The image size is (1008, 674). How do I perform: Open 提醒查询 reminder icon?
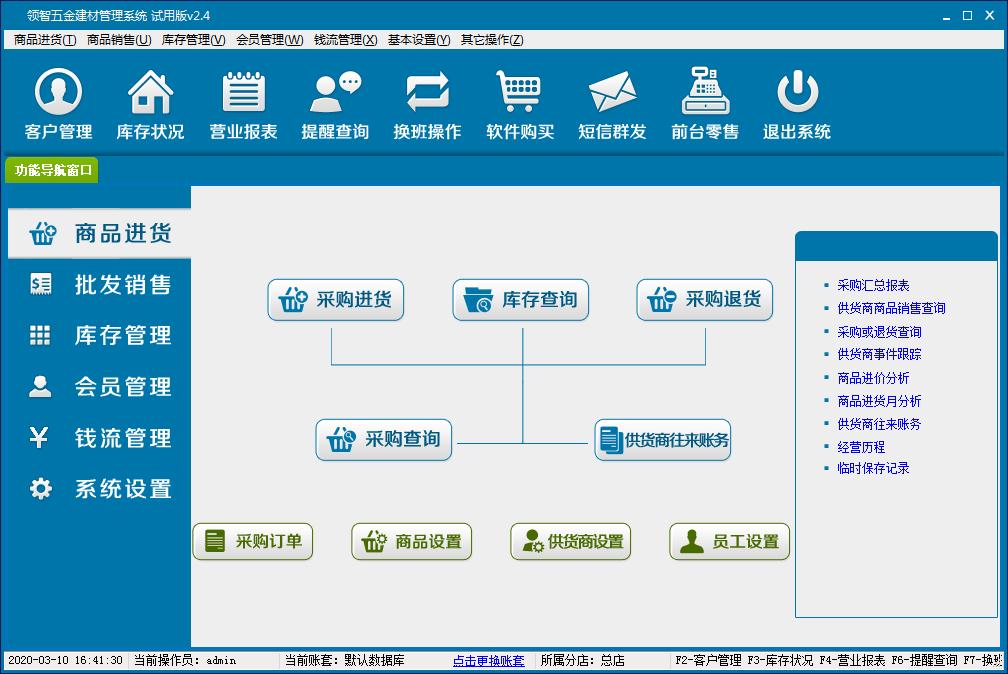pyautogui.click(x=335, y=104)
